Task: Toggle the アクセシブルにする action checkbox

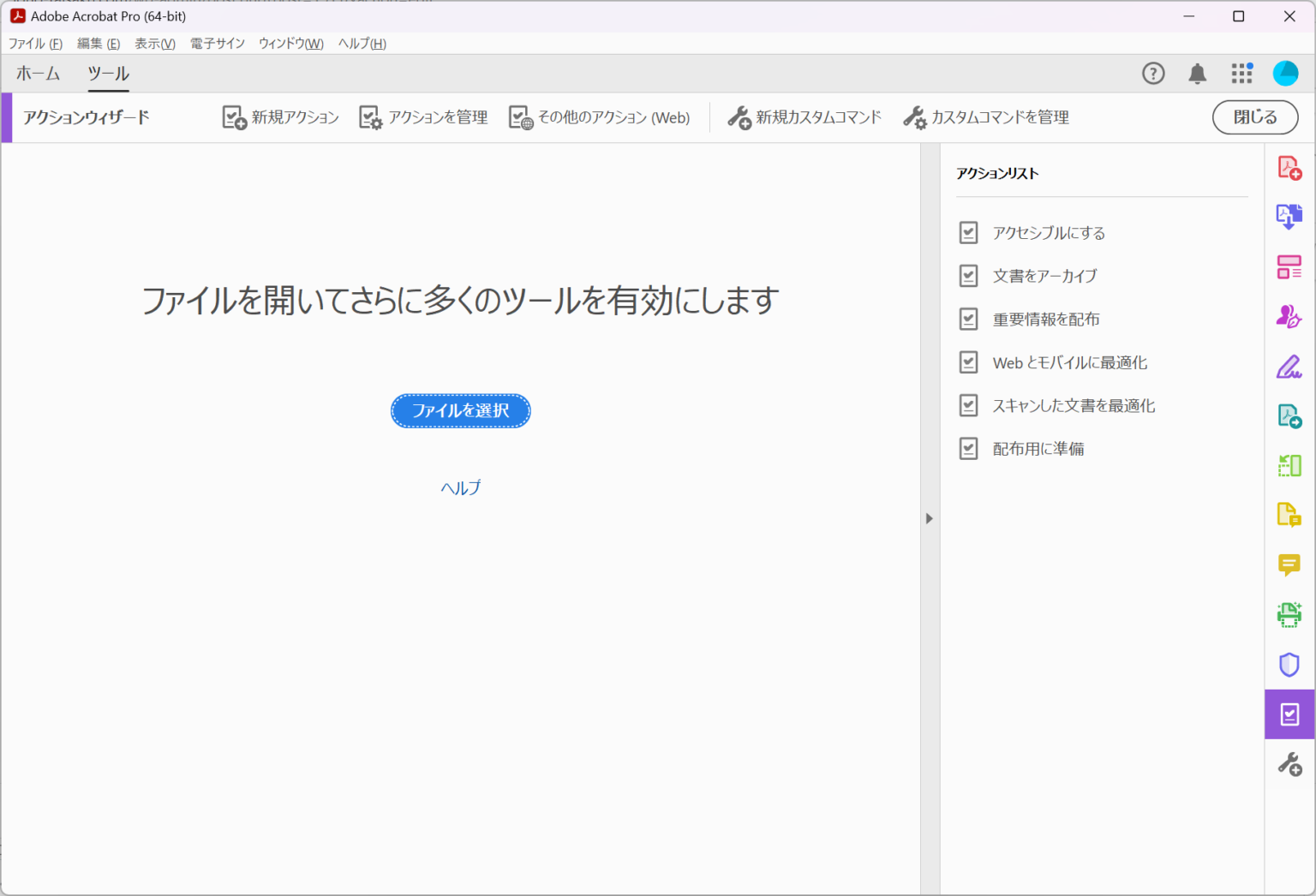Action: [968, 232]
